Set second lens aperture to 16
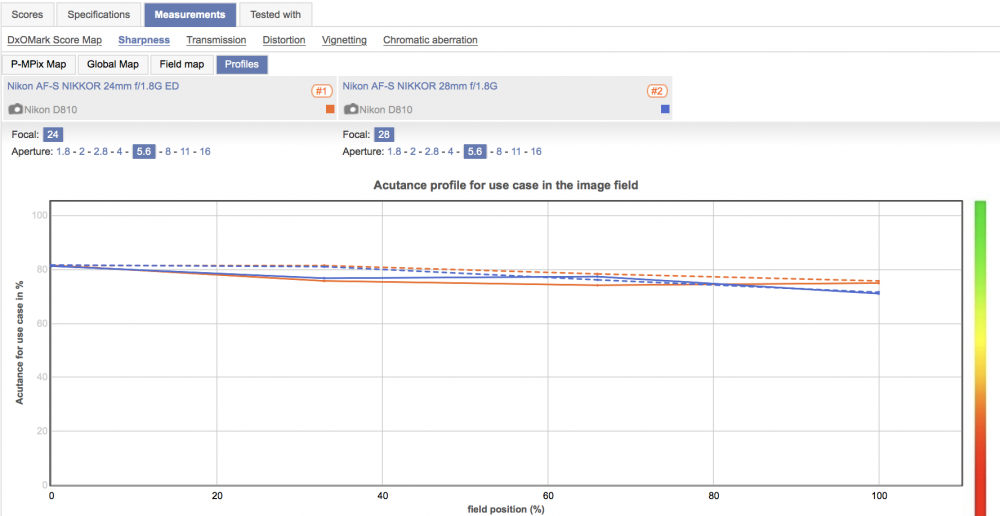 [x=536, y=152]
